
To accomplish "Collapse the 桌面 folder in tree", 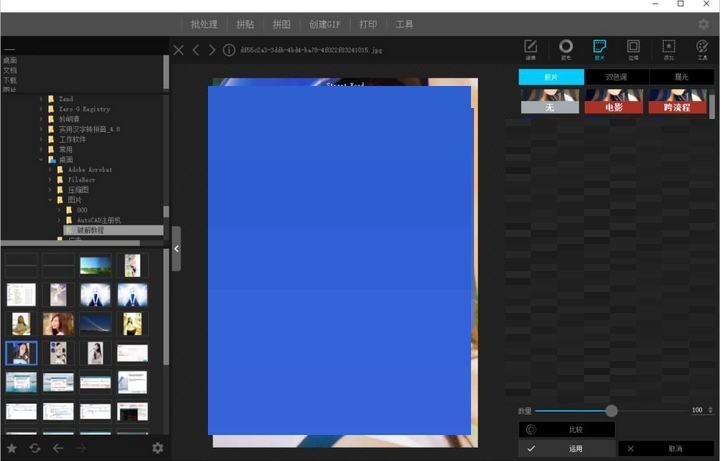I will 41,160.
